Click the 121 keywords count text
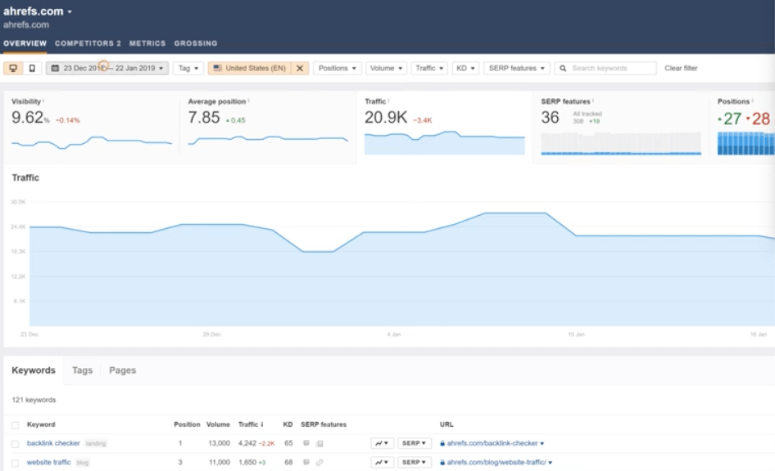The image size is (775, 471). tap(34, 400)
